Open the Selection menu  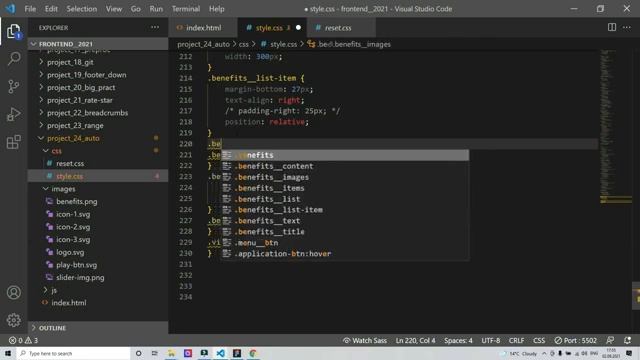click(82, 9)
